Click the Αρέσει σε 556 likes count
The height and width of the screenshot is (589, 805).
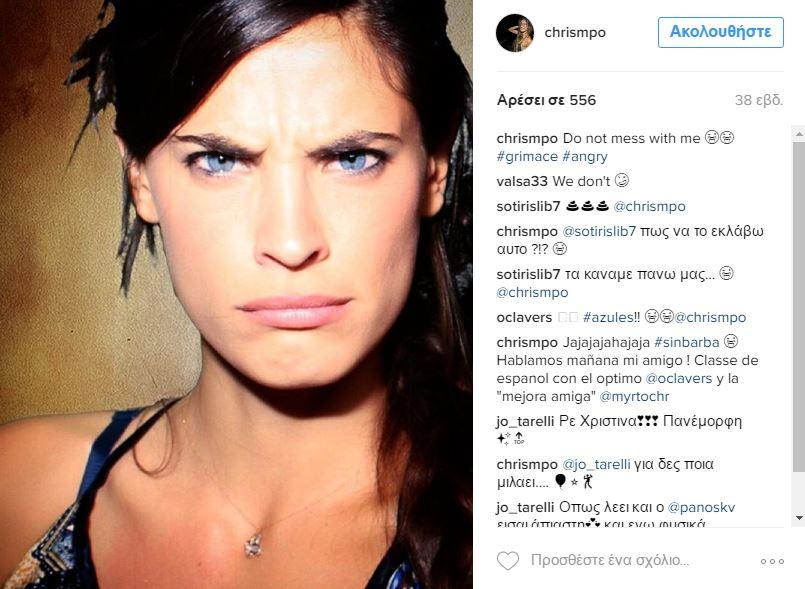(x=546, y=100)
